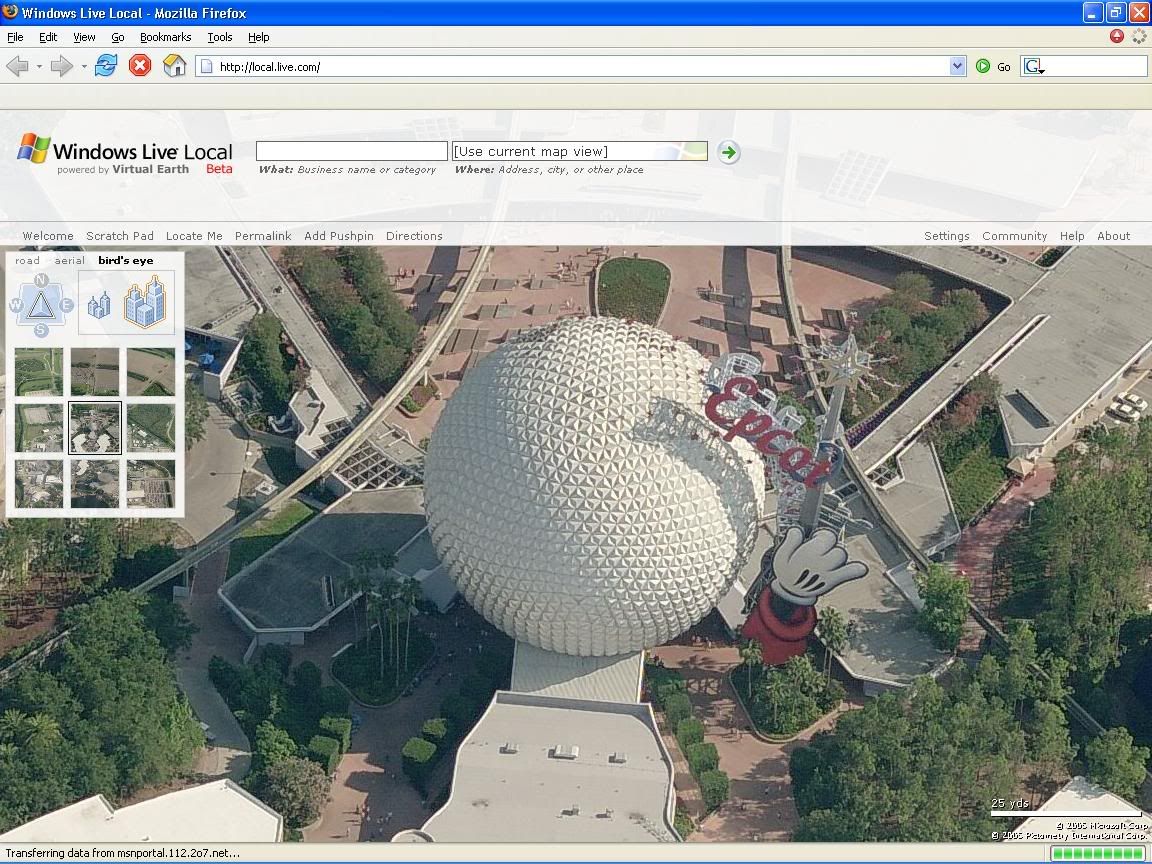Image resolution: width=1152 pixels, height=864 pixels.
Task: Select the middle-right bird's eye tile thumbnail
Action: [x=151, y=428]
